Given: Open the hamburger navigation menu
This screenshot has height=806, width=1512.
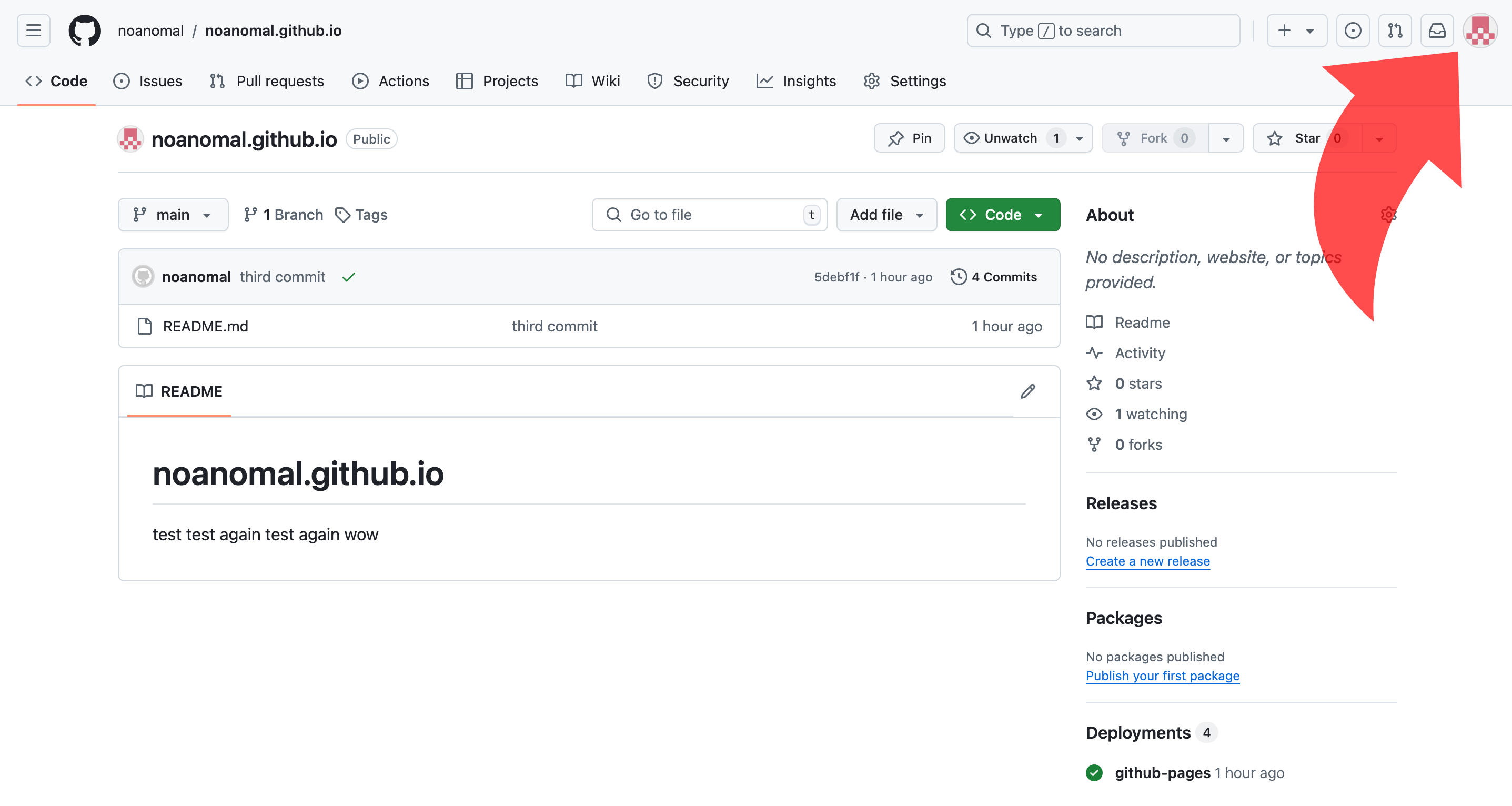Looking at the screenshot, I should pyautogui.click(x=34, y=31).
